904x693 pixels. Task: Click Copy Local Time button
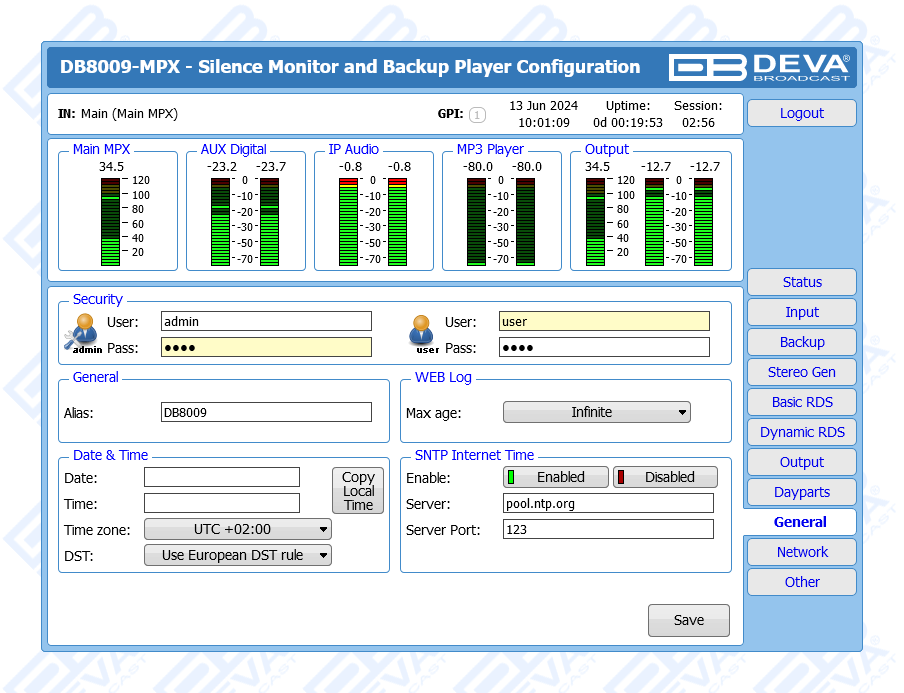(x=358, y=491)
